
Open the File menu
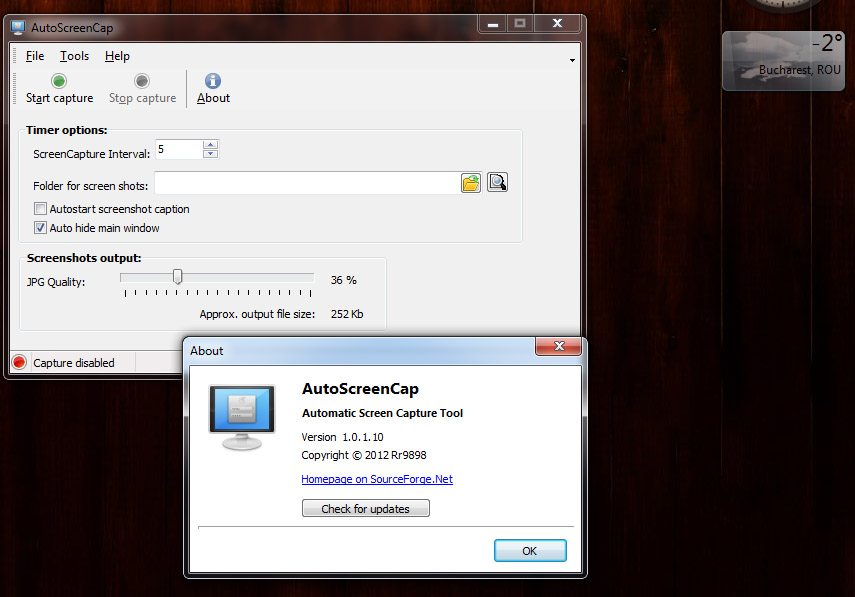tap(35, 56)
